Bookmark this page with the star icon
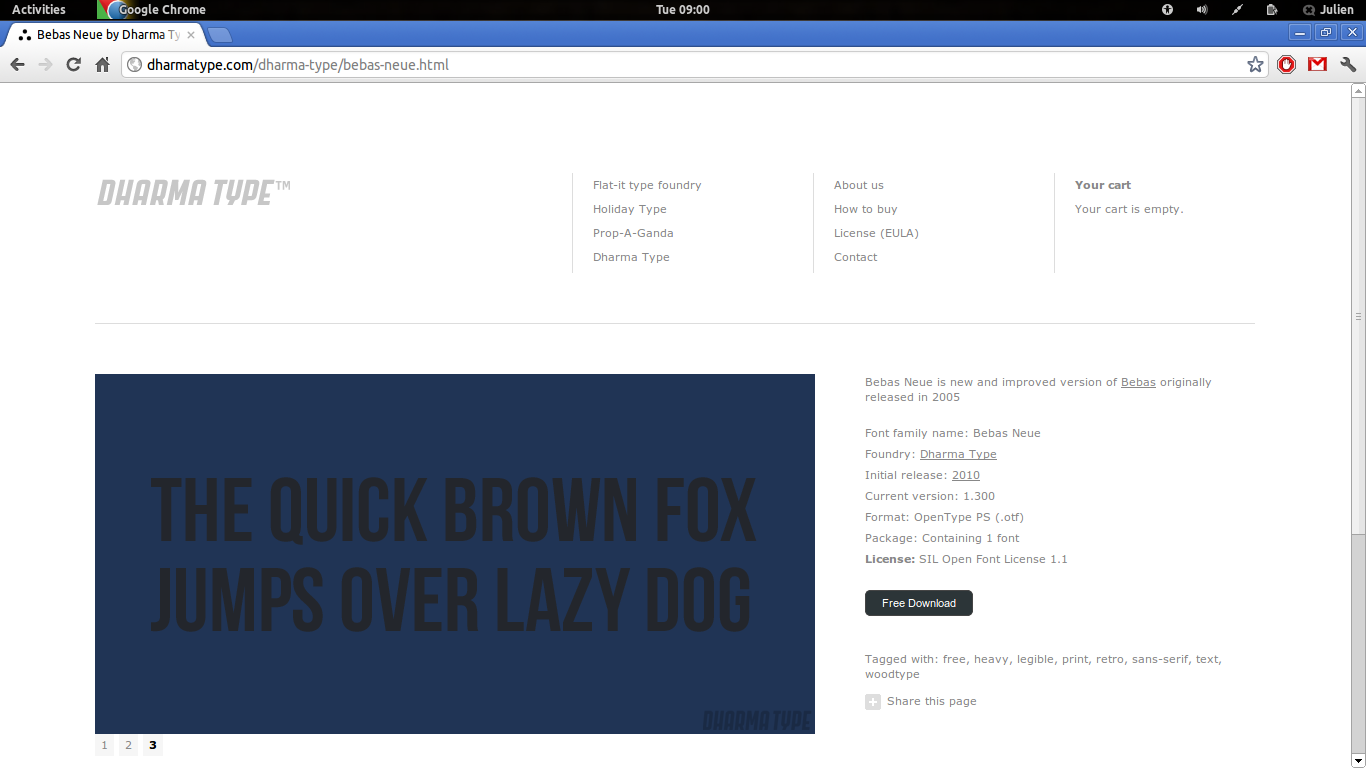 click(x=1255, y=65)
